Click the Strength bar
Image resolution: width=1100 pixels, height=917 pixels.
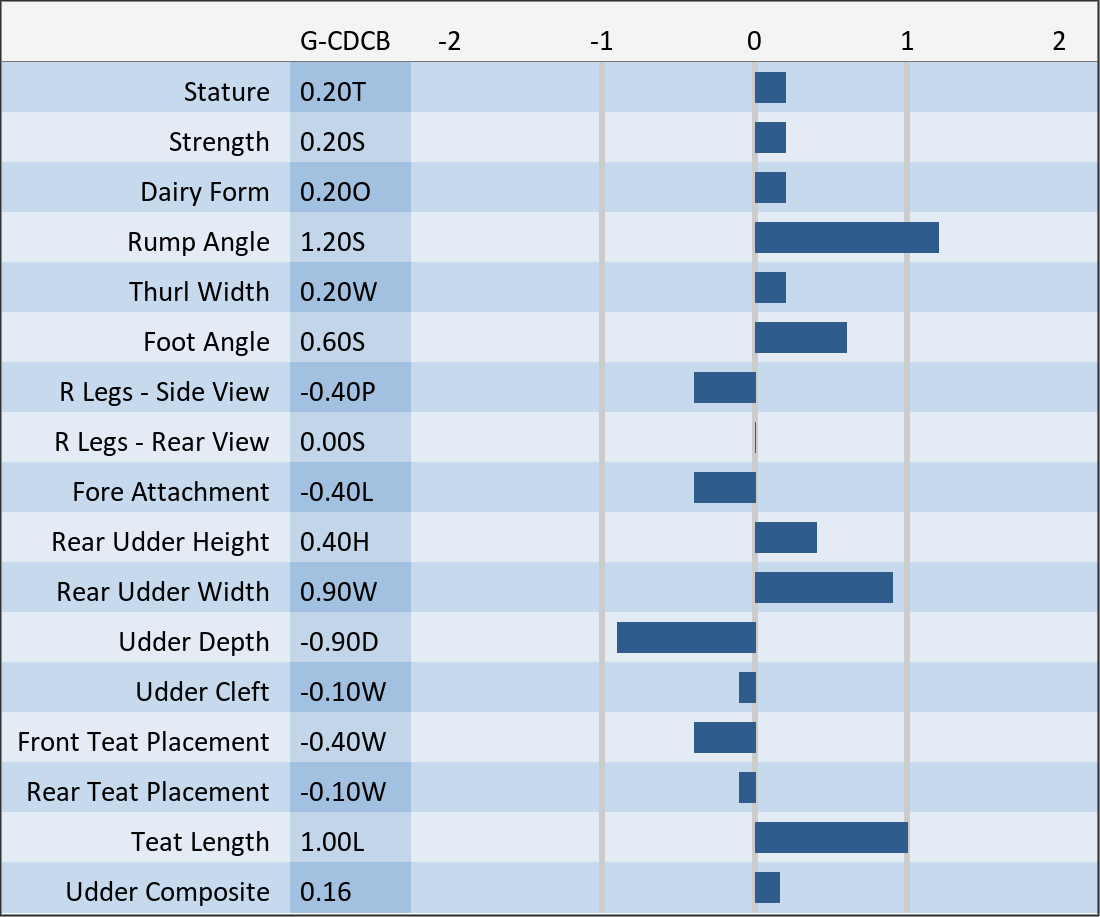click(x=770, y=138)
